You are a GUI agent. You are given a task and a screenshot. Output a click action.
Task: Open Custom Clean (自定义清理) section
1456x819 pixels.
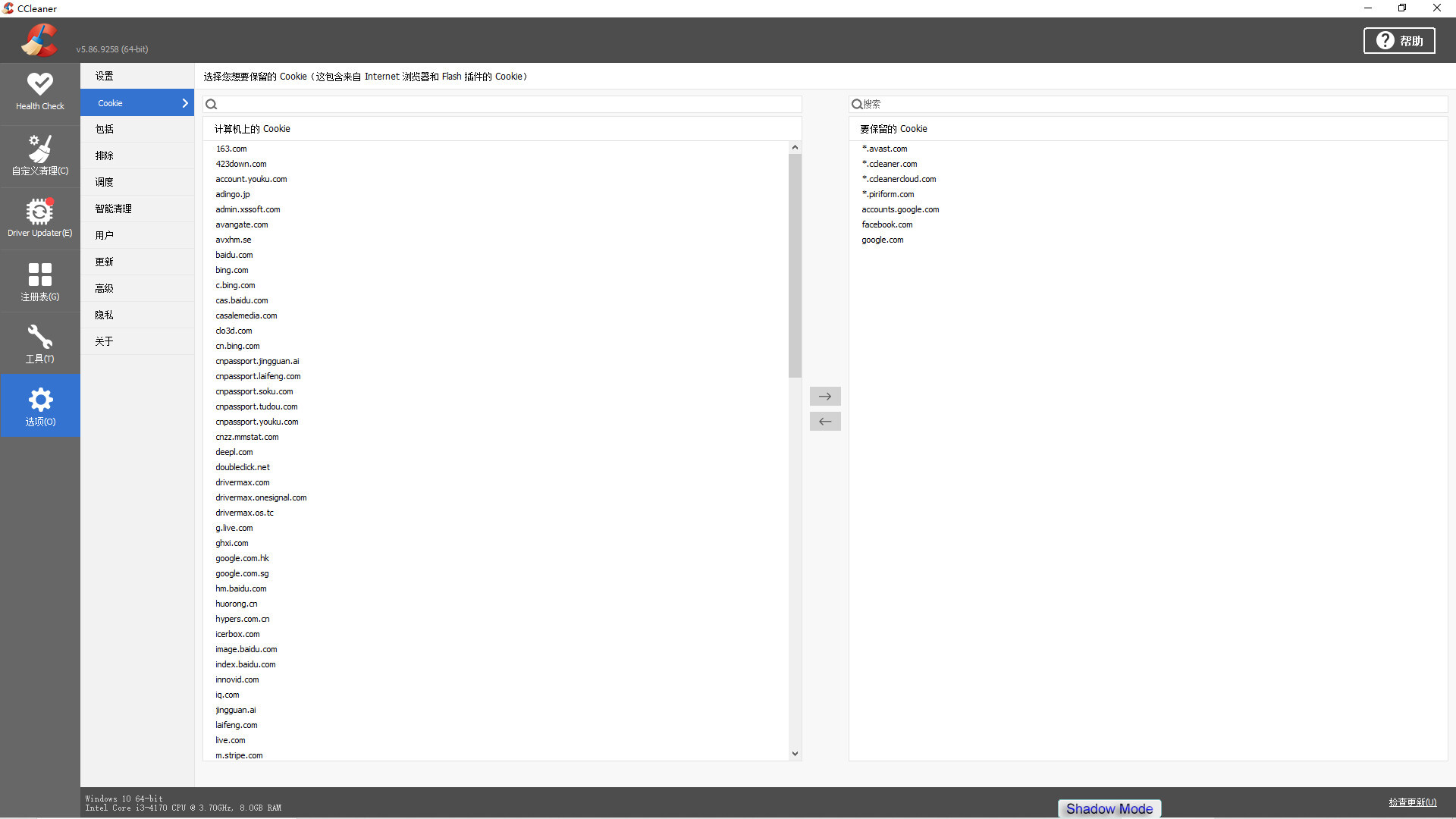tap(39, 155)
